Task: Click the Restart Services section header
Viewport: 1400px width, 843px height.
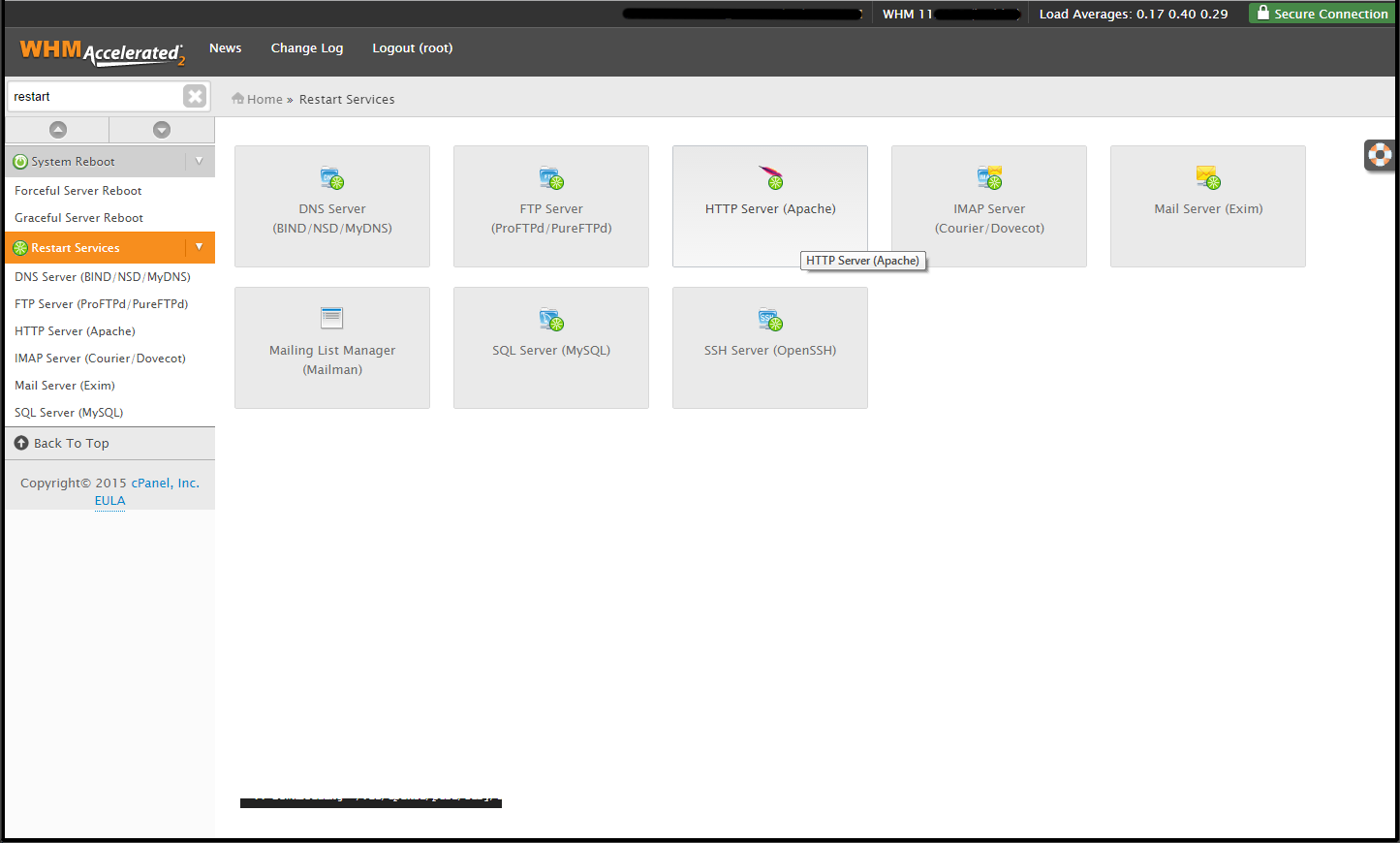Action: click(x=110, y=248)
